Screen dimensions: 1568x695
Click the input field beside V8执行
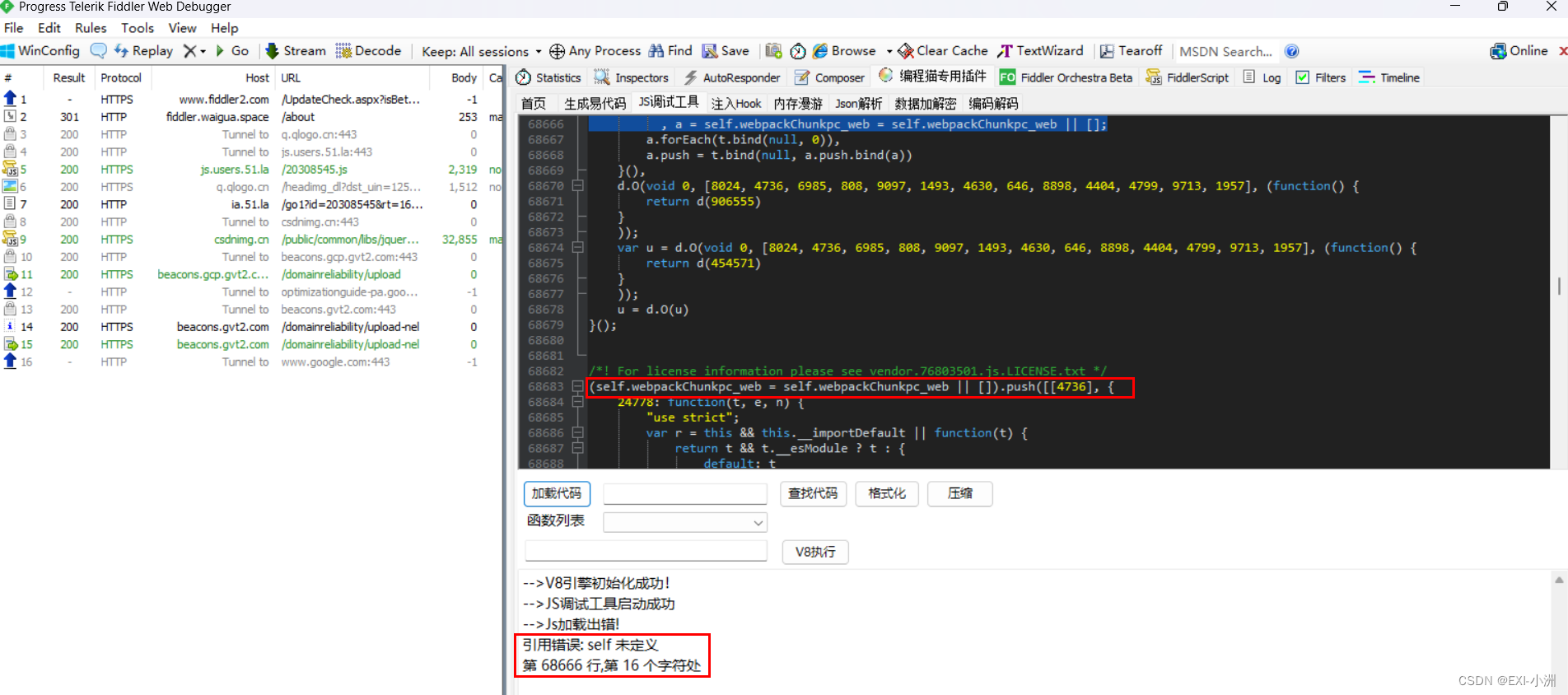pos(646,551)
